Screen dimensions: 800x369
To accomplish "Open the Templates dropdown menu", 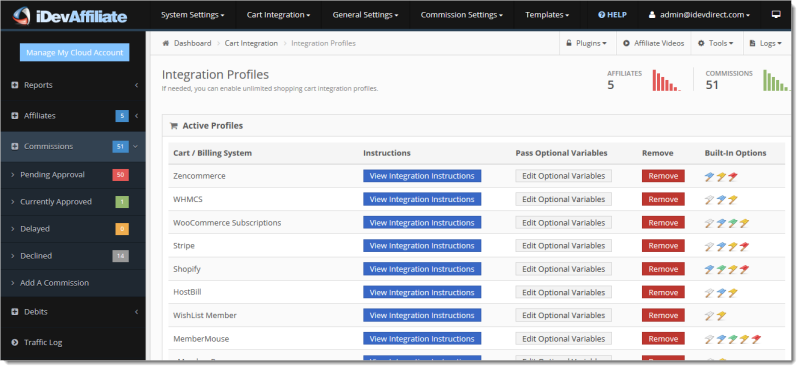I will (547, 15).
